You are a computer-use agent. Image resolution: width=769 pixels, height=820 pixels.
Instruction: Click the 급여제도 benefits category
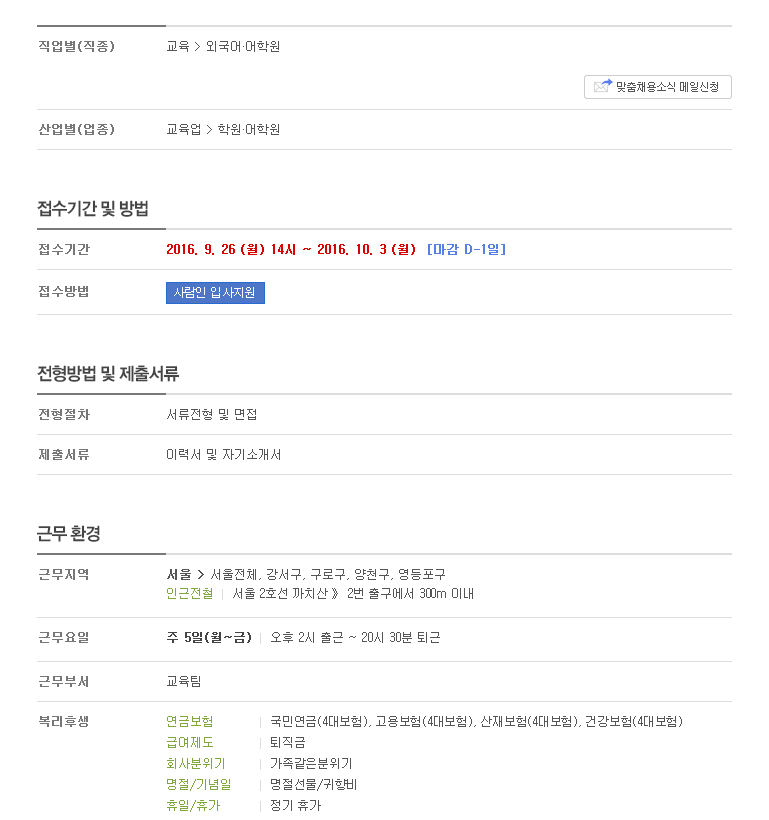click(x=189, y=743)
